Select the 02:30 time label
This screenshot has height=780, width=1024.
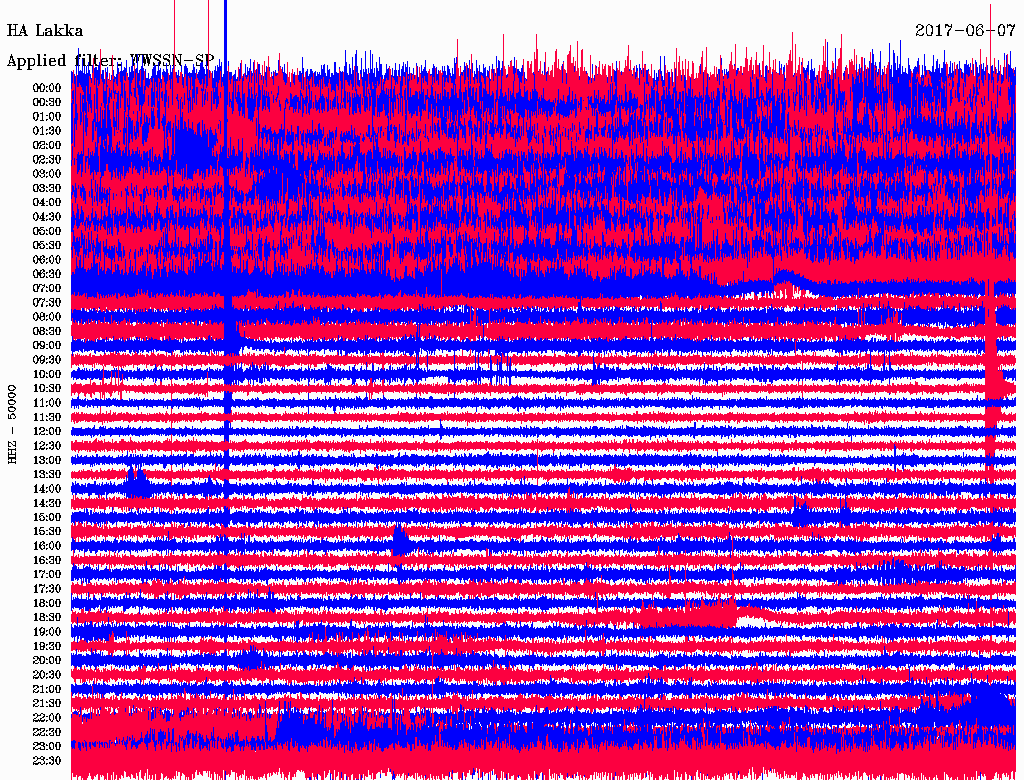pos(47,160)
